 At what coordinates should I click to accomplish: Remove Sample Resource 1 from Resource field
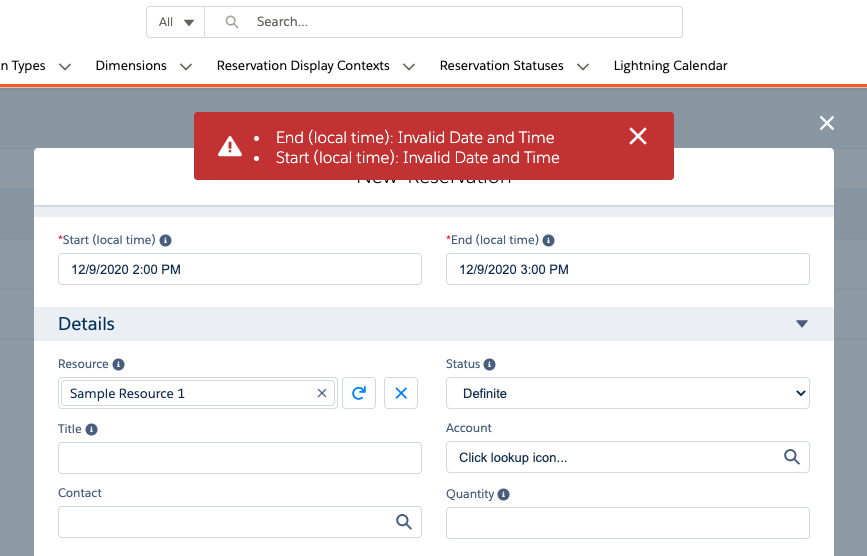(322, 393)
